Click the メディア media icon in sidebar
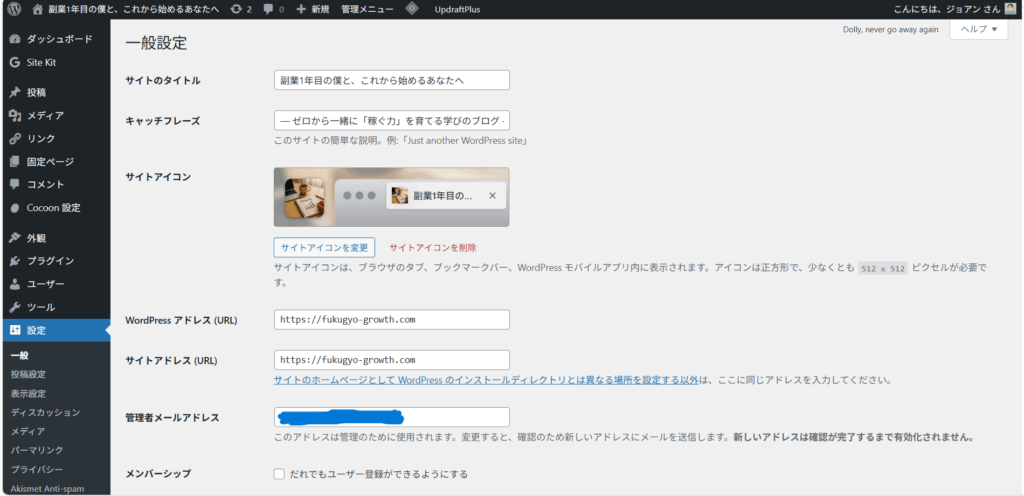 [14, 116]
